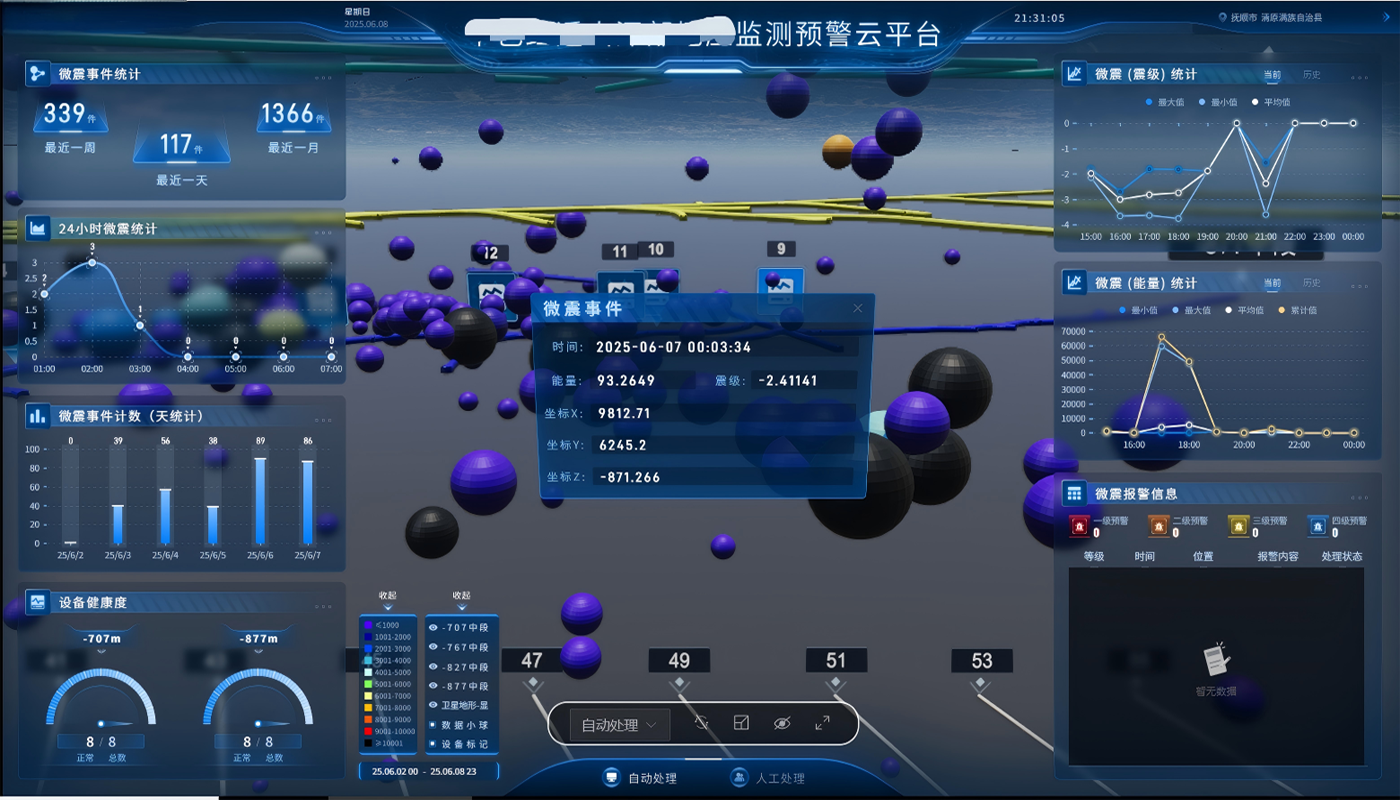This screenshot has height=800, width=1400.
Task: Toggle visibility of -877中段 layer
Action: click(x=433, y=686)
